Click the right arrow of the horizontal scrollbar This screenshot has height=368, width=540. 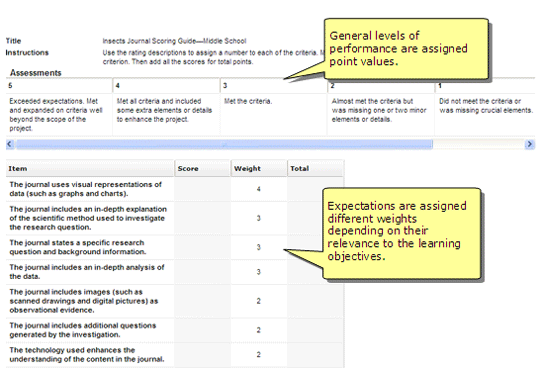(x=529, y=145)
